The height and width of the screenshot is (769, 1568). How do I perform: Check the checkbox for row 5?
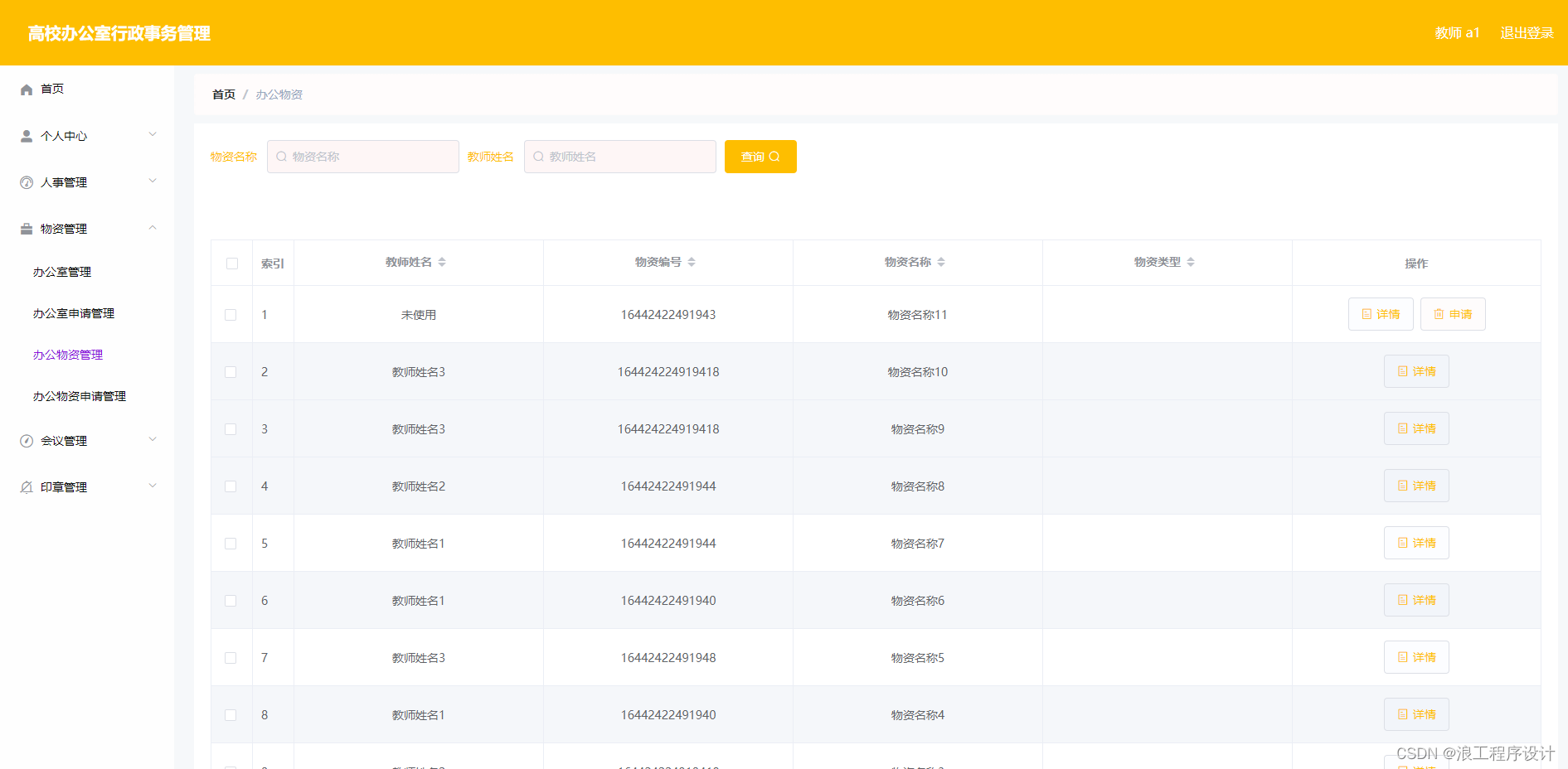click(231, 544)
